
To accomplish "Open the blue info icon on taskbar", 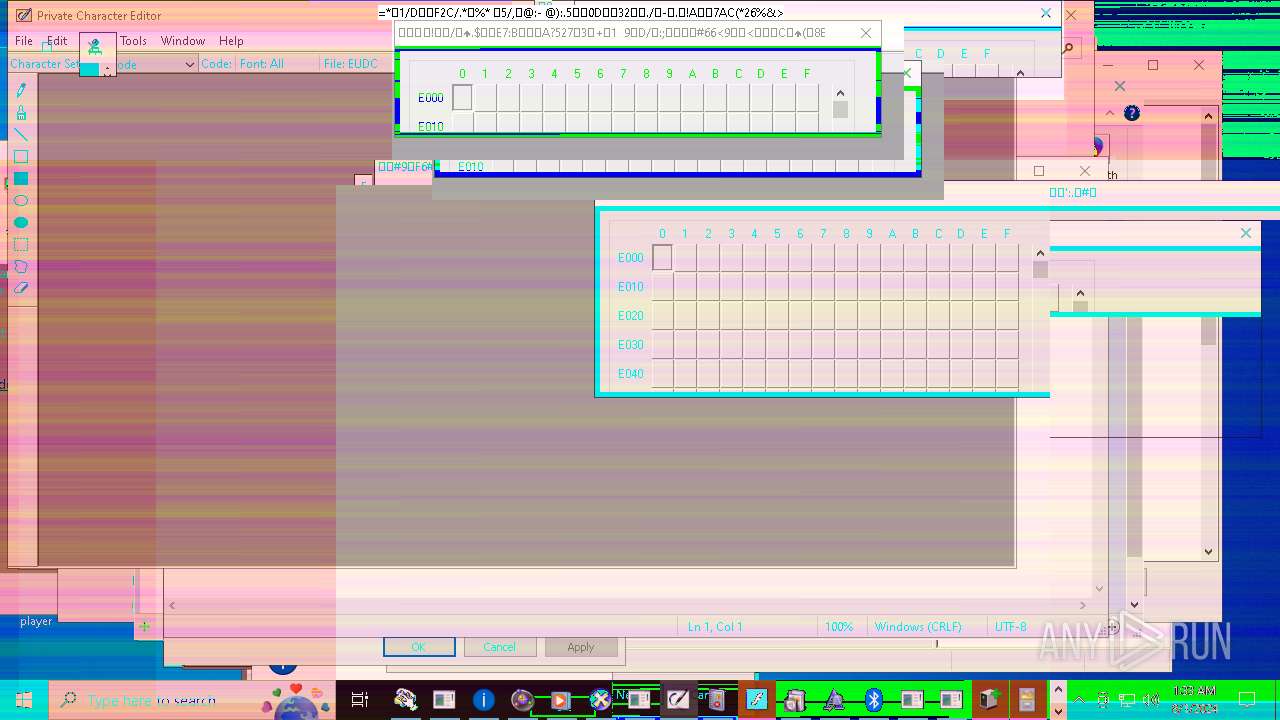I will pos(483,700).
